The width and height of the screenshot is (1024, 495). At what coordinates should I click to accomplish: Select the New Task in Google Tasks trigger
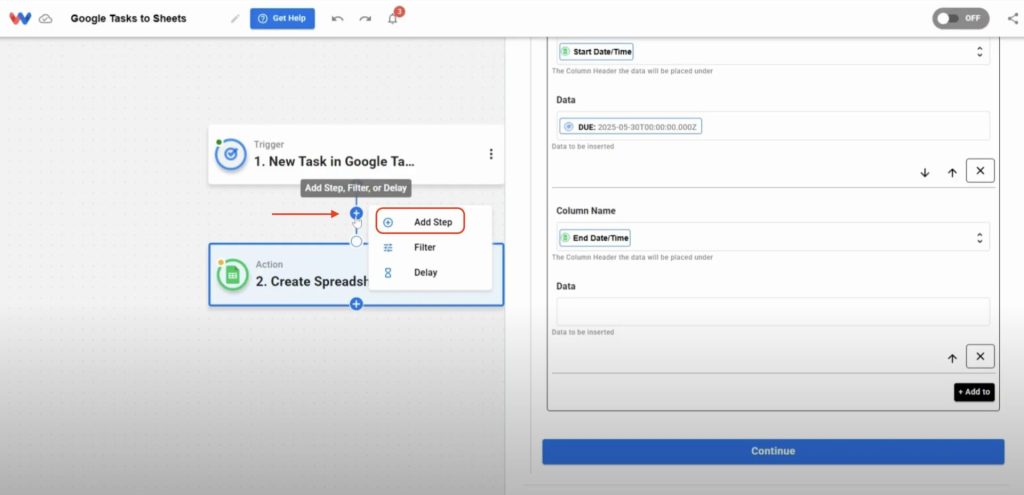(356, 154)
